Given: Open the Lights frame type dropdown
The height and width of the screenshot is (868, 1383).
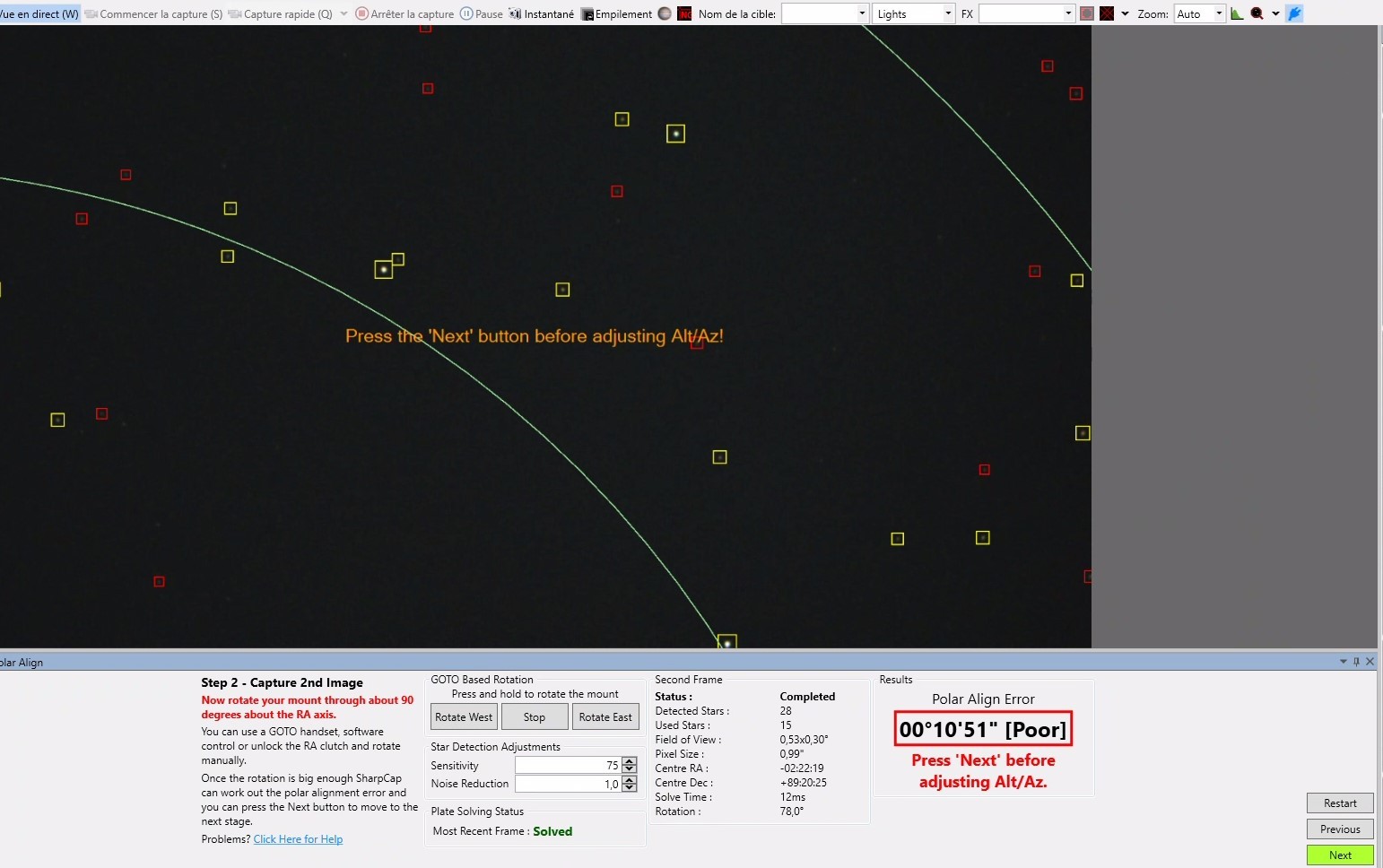Looking at the screenshot, I should (913, 13).
